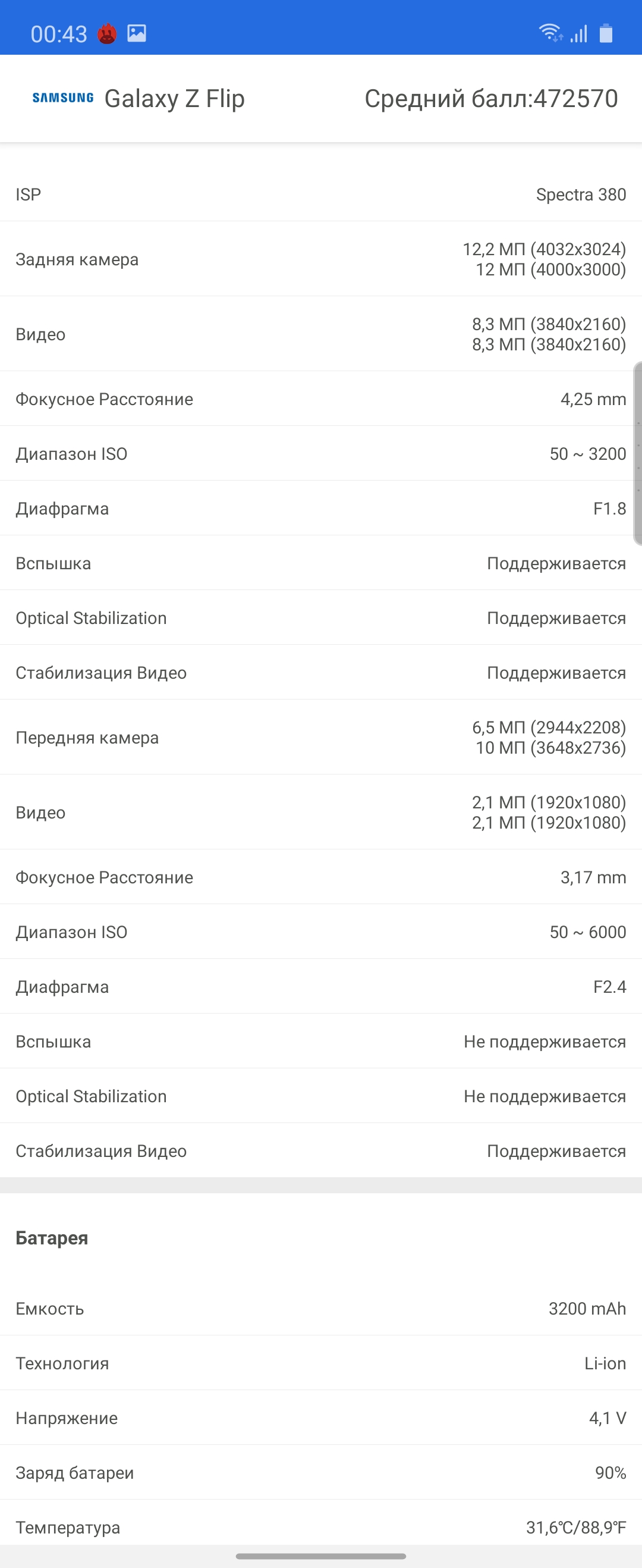The height and width of the screenshot is (1568, 642).
Task: Tap the image notification icon in status bar
Action: [x=136, y=33]
